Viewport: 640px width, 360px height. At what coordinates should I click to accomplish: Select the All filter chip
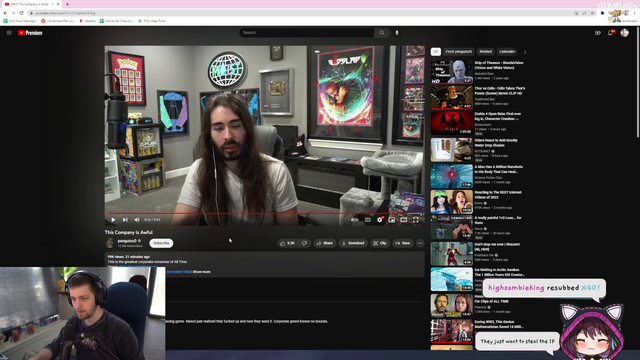tap(436, 52)
